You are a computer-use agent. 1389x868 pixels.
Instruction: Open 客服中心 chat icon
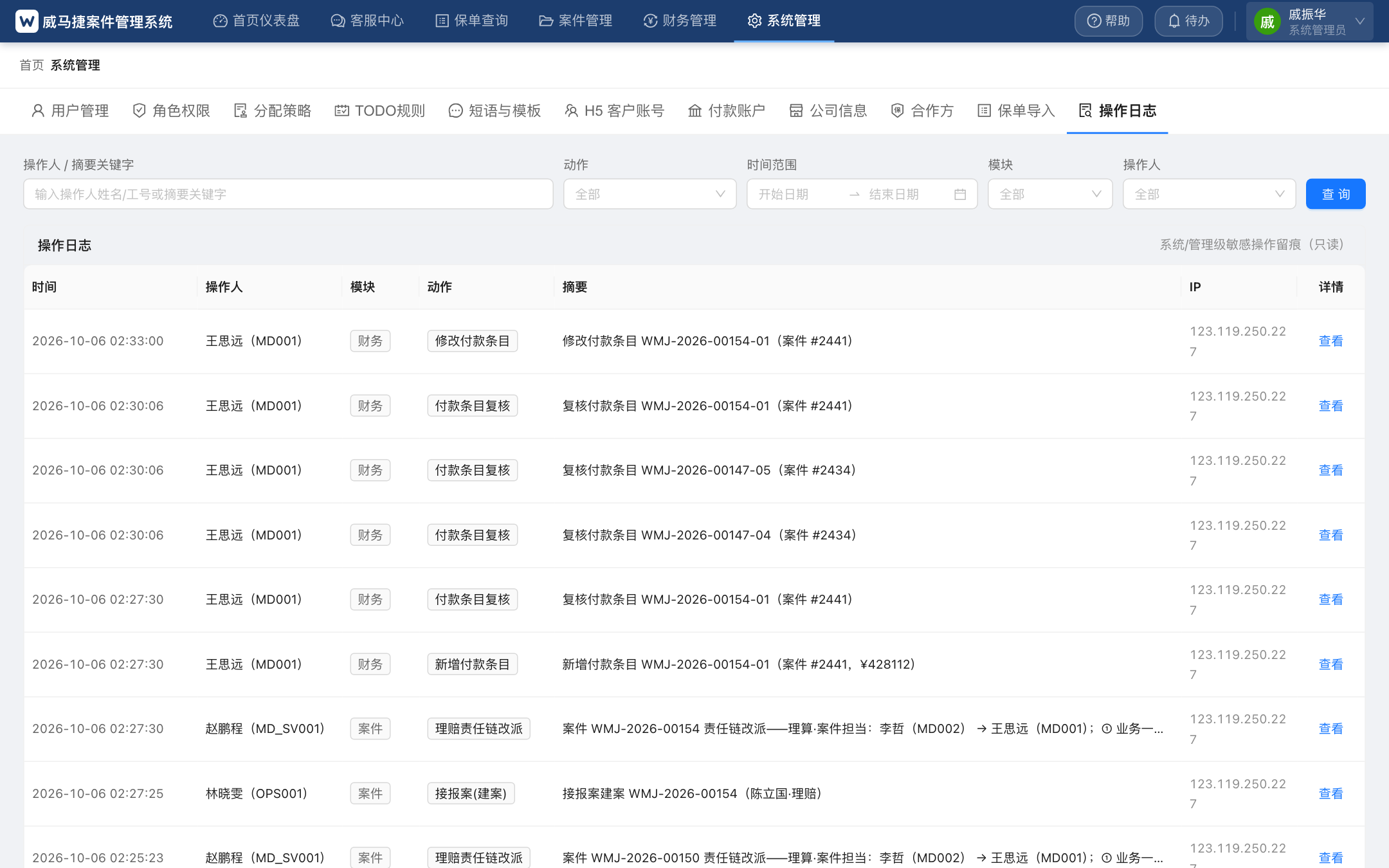coord(338,21)
